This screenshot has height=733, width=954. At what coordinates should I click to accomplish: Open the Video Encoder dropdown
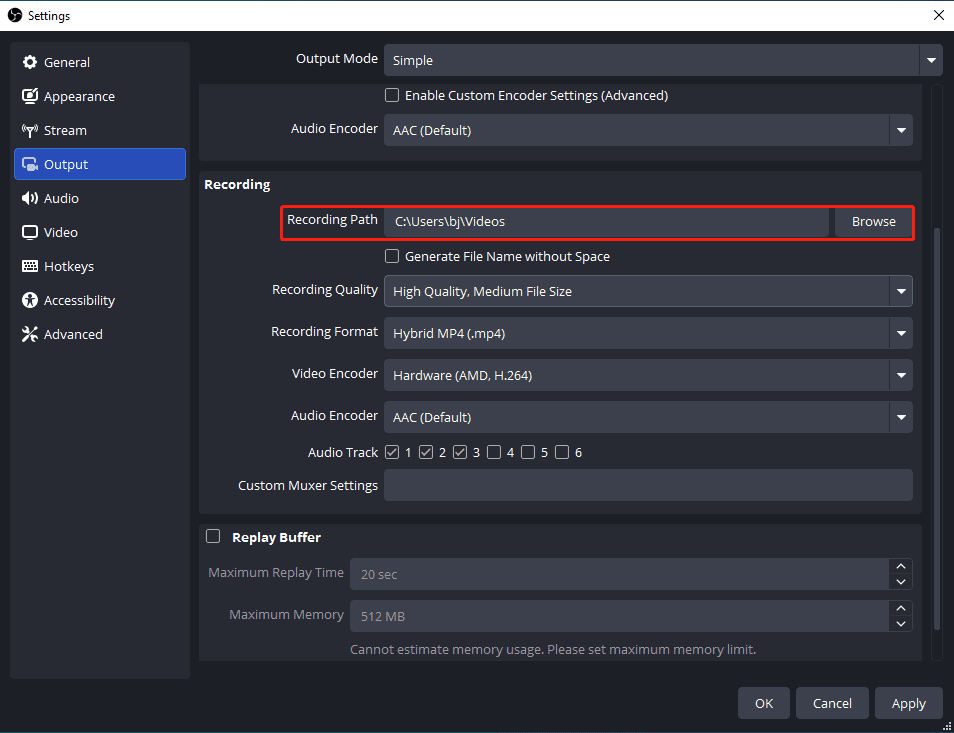[648, 375]
